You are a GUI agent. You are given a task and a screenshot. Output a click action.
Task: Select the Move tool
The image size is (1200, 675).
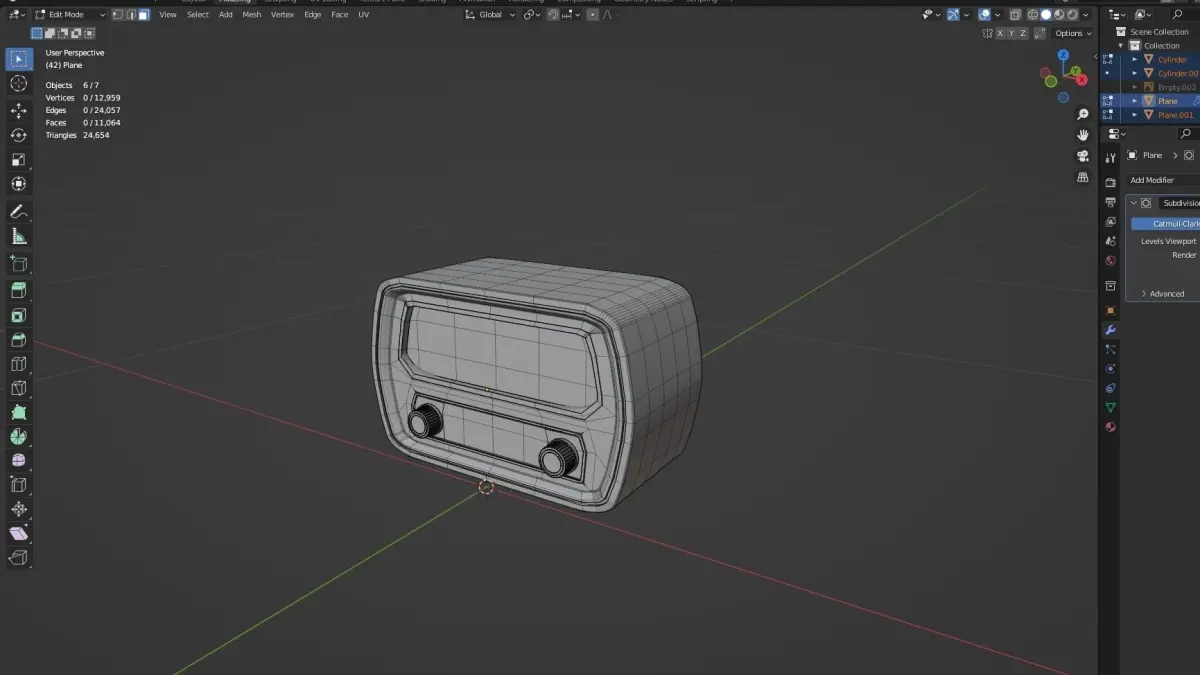[18, 110]
